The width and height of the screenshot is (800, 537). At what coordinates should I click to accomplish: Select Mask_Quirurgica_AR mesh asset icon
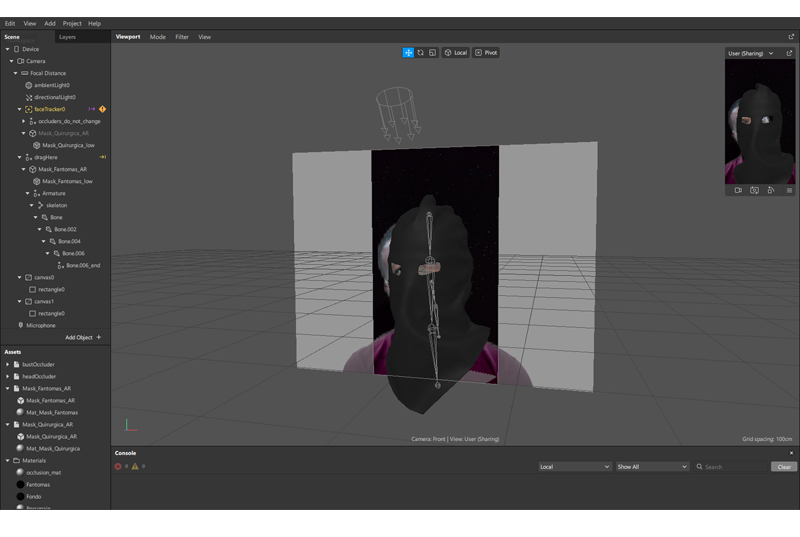point(20,437)
